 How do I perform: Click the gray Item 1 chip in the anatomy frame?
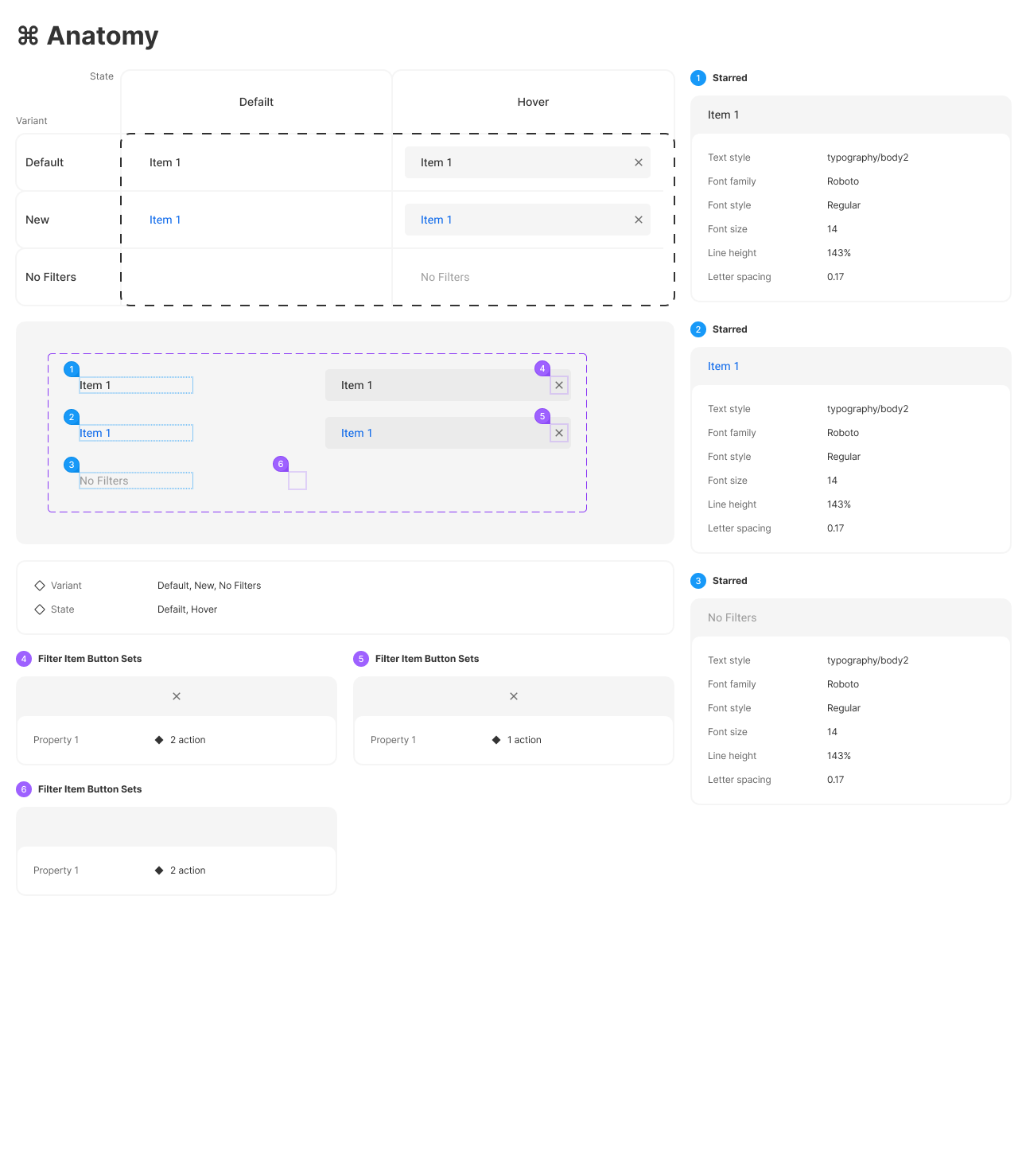tap(448, 385)
